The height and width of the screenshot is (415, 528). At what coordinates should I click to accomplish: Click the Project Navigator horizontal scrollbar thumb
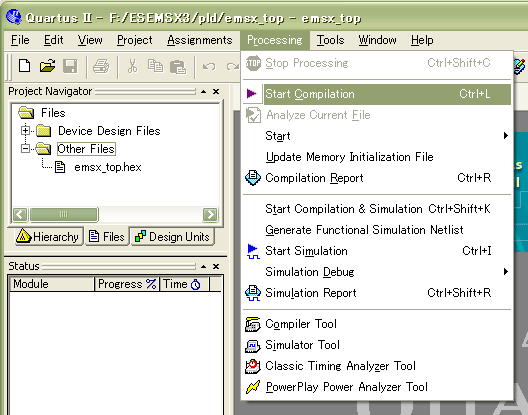coord(64,214)
